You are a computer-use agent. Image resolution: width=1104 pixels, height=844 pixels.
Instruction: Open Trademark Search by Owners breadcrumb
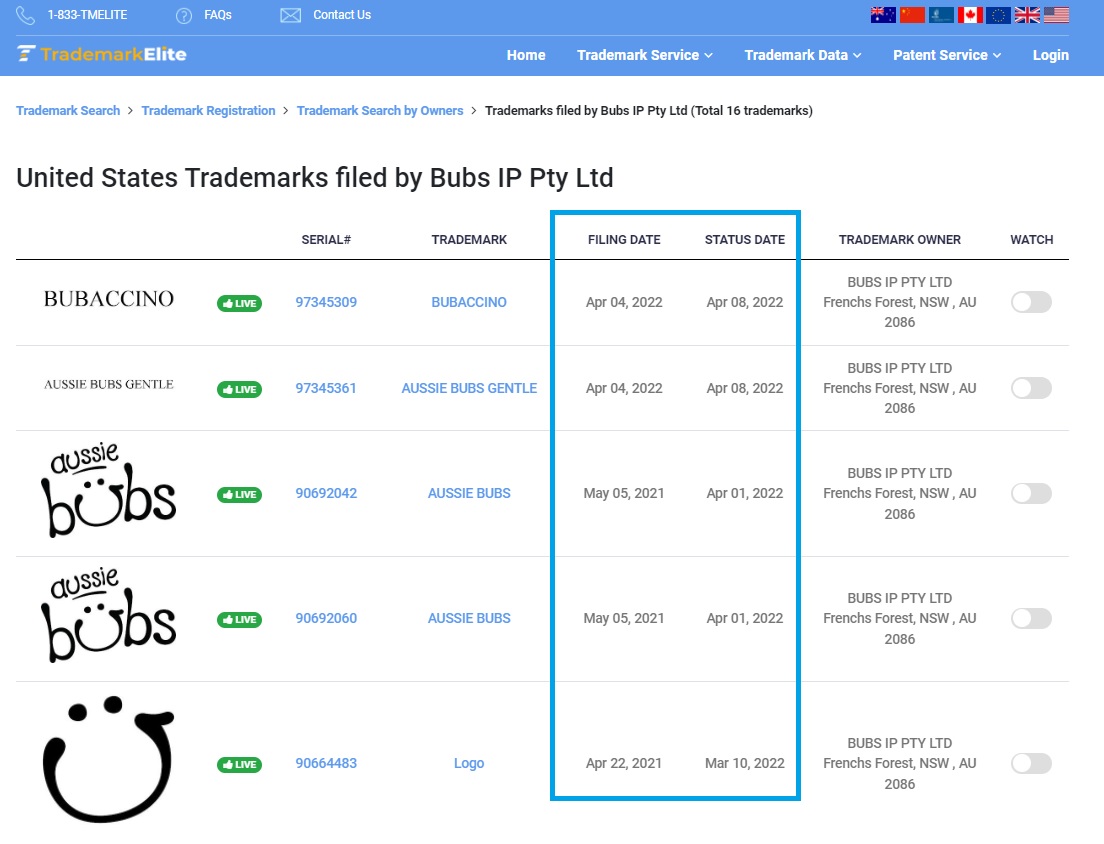click(380, 111)
